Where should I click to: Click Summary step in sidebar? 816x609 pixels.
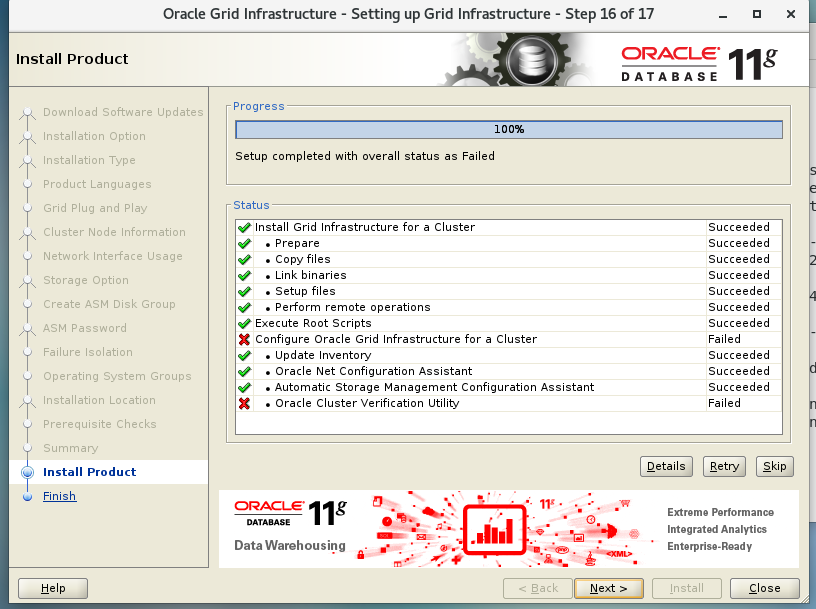(70, 448)
